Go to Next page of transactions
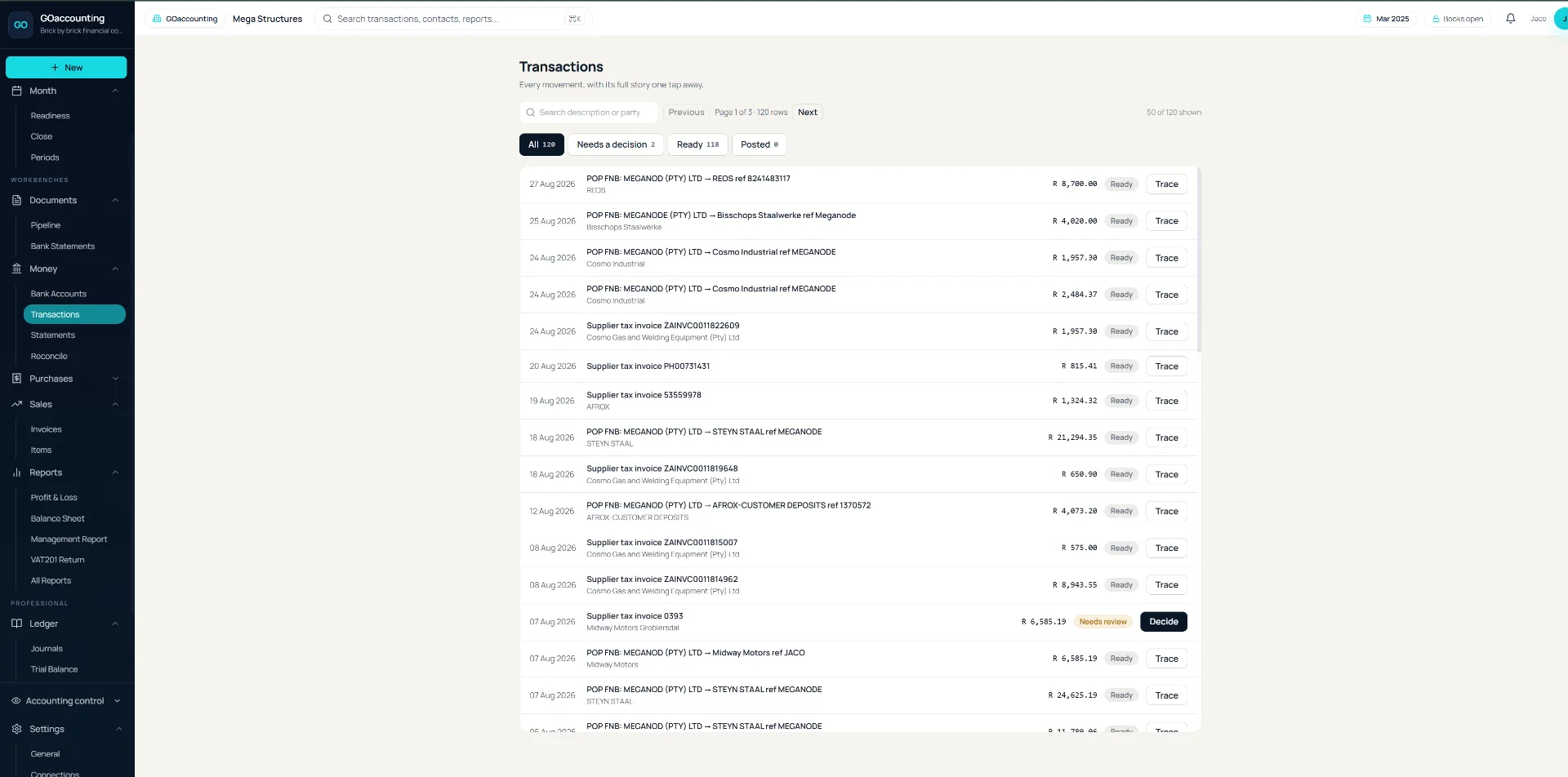 tap(808, 113)
